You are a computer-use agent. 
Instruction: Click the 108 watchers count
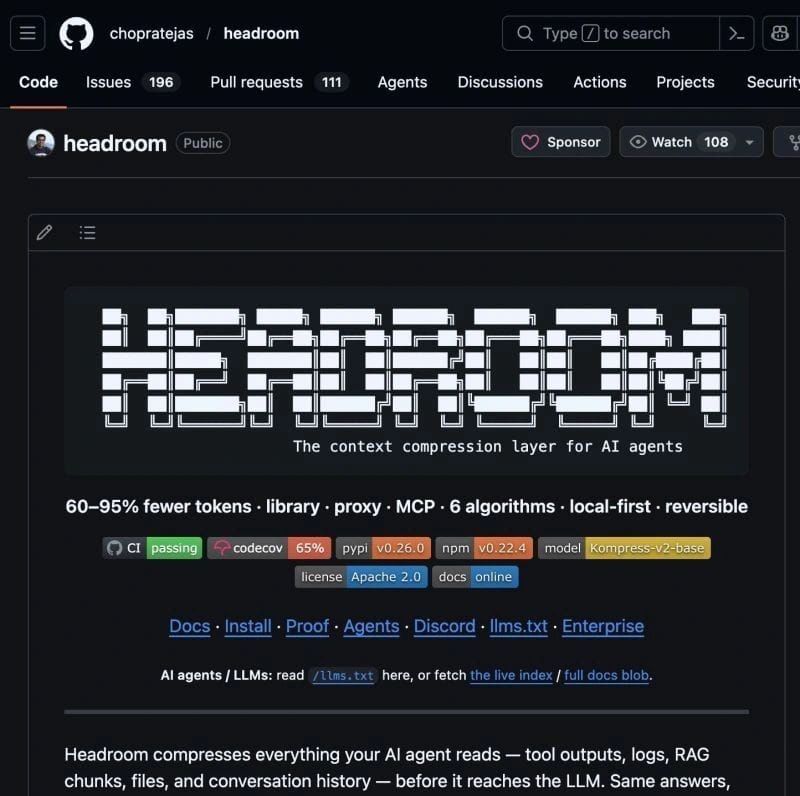coord(716,142)
